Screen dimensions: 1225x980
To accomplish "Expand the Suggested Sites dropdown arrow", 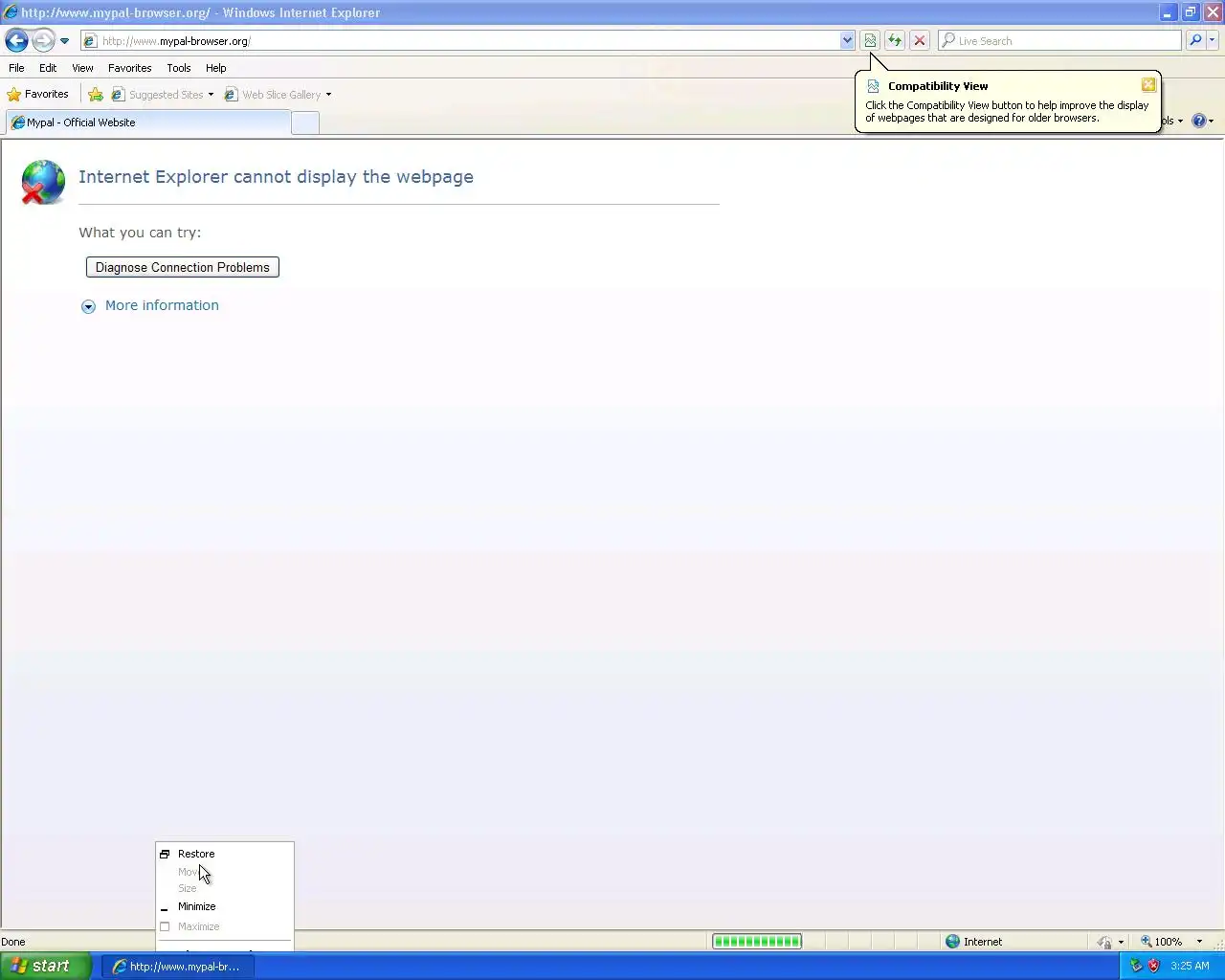I will point(211,95).
